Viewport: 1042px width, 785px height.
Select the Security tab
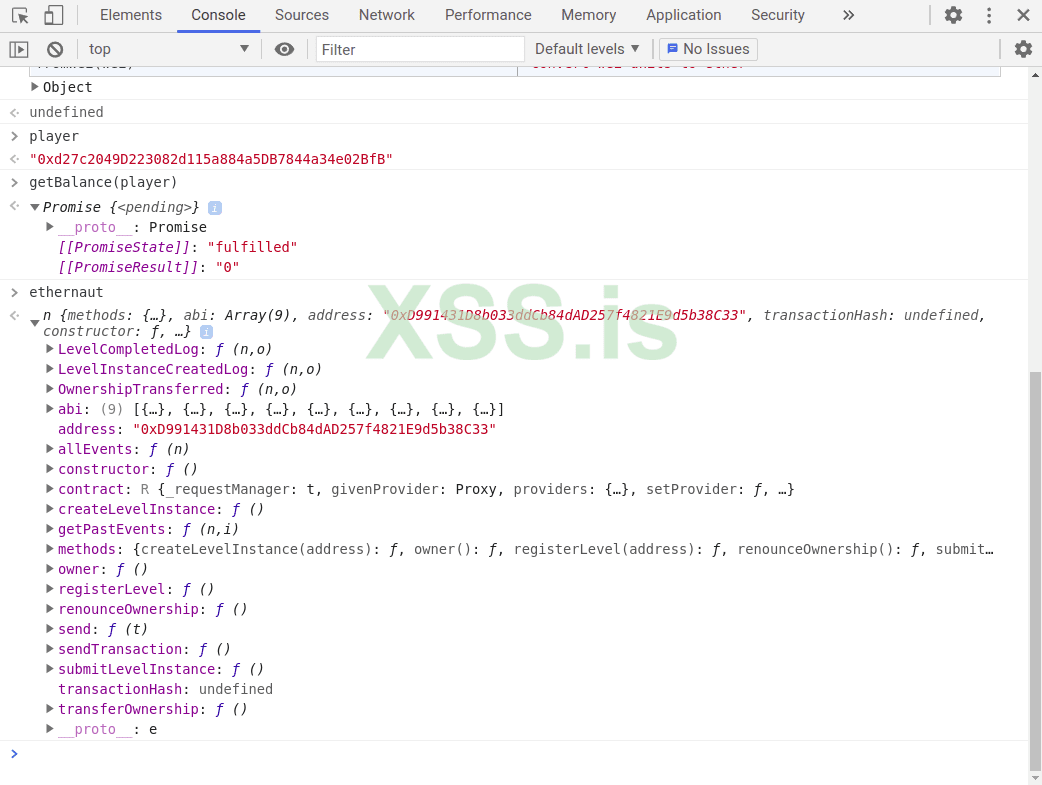778,15
